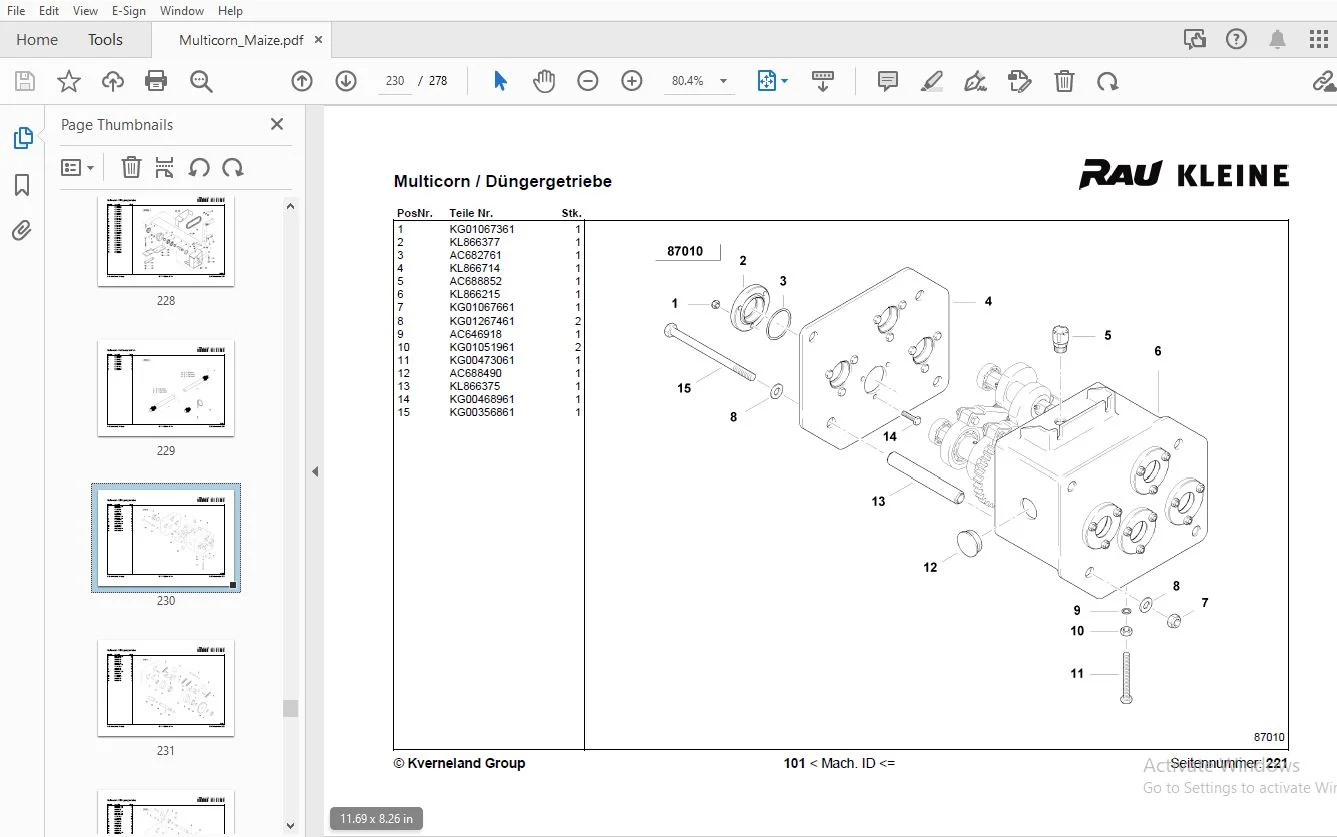Viewport: 1337px width, 837px height.
Task: Activate the hand pan tool
Action: (x=544, y=81)
